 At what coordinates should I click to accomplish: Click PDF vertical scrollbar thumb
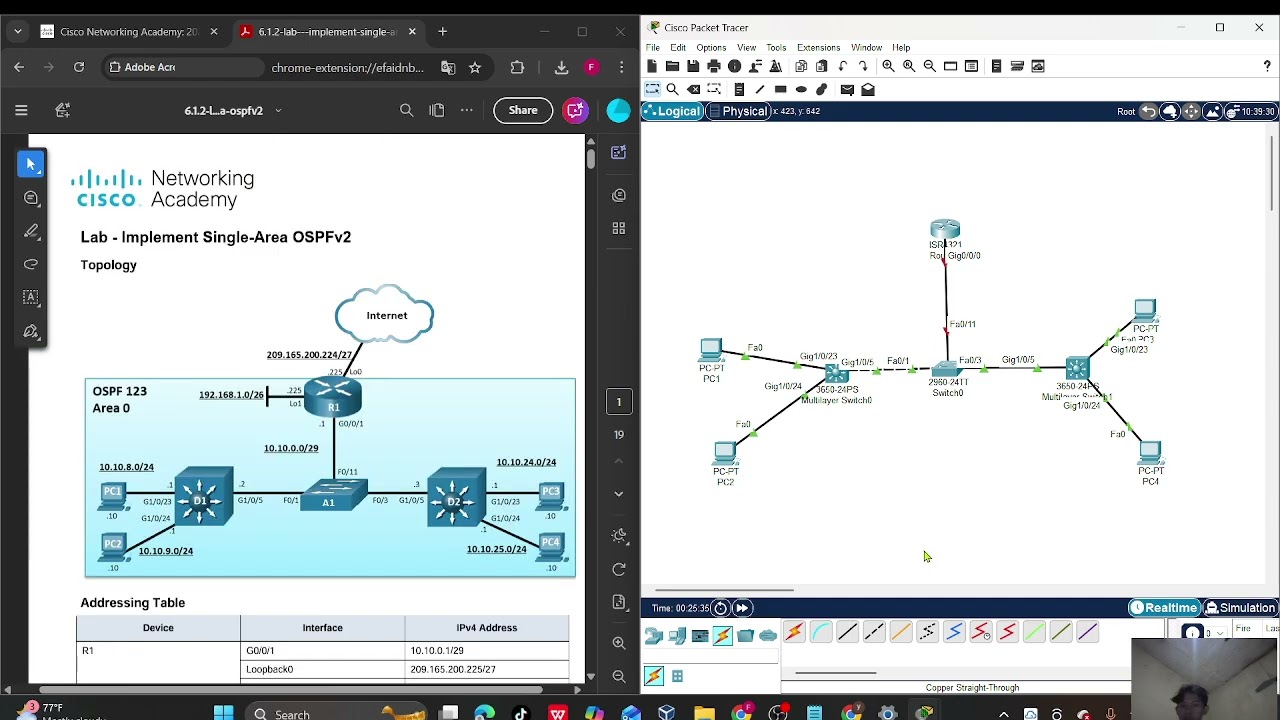pos(591,158)
